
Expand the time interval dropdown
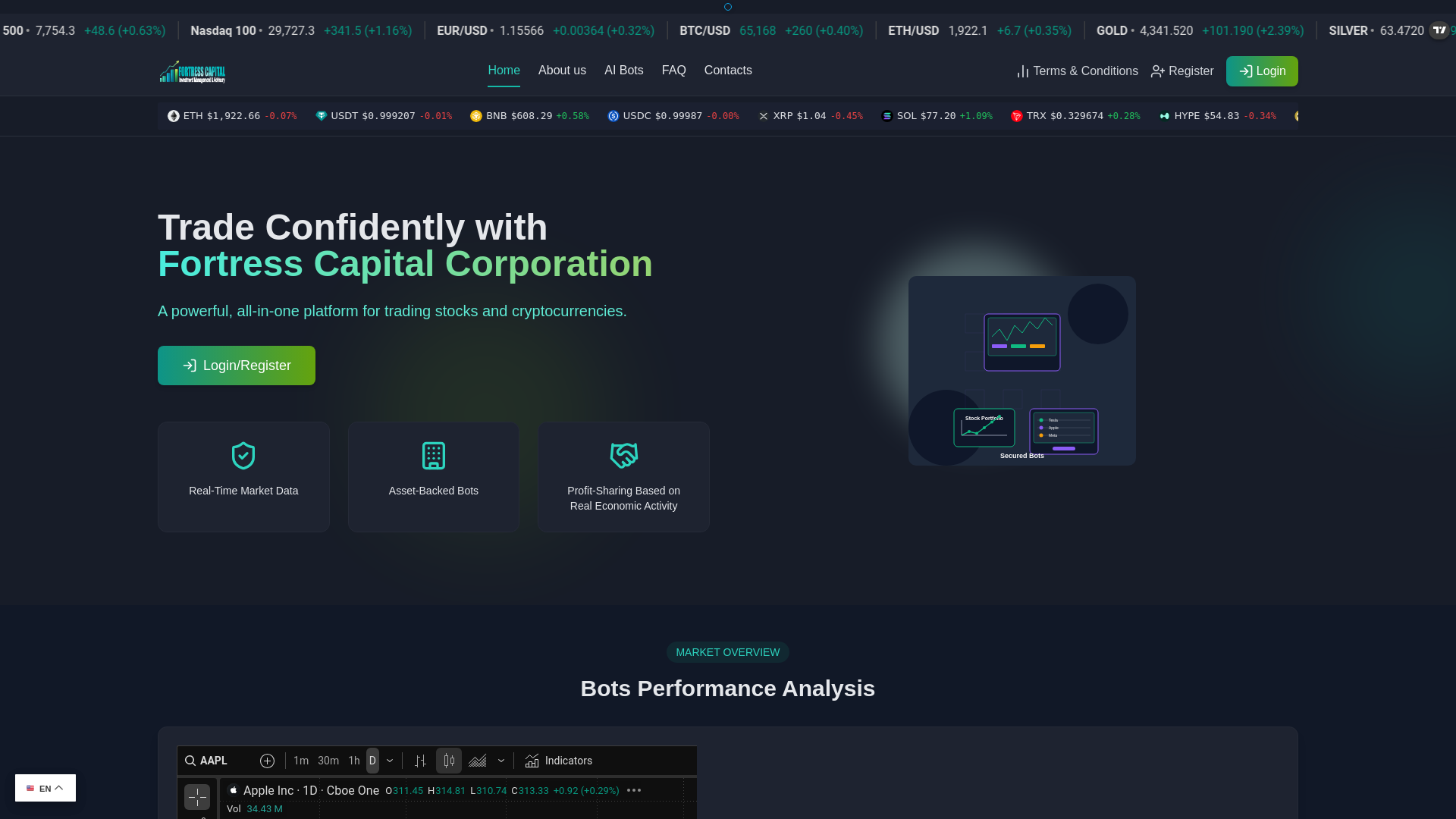click(390, 761)
